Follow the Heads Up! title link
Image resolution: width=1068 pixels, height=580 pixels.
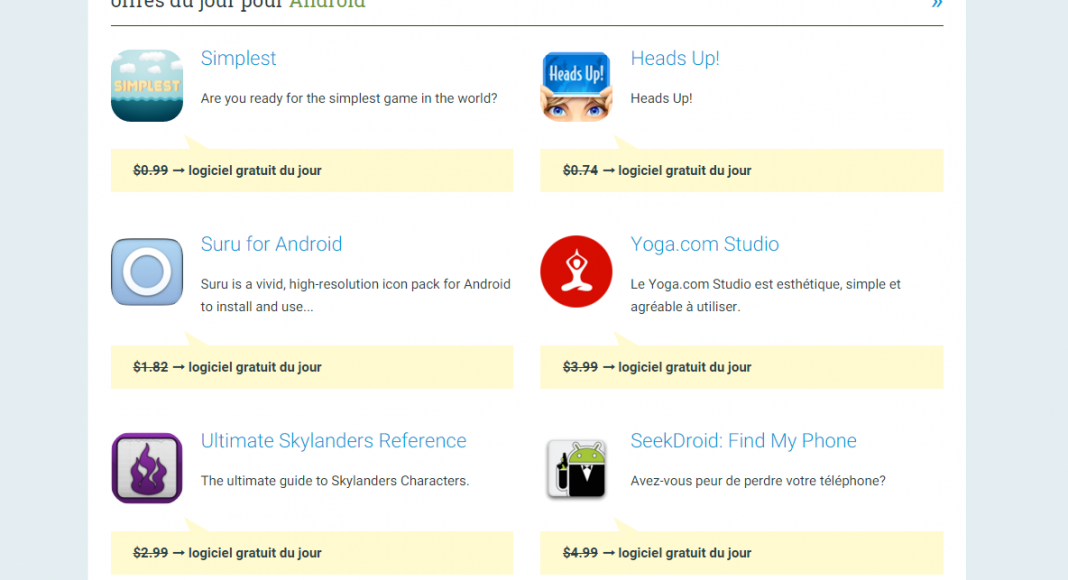click(x=675, y=59)
